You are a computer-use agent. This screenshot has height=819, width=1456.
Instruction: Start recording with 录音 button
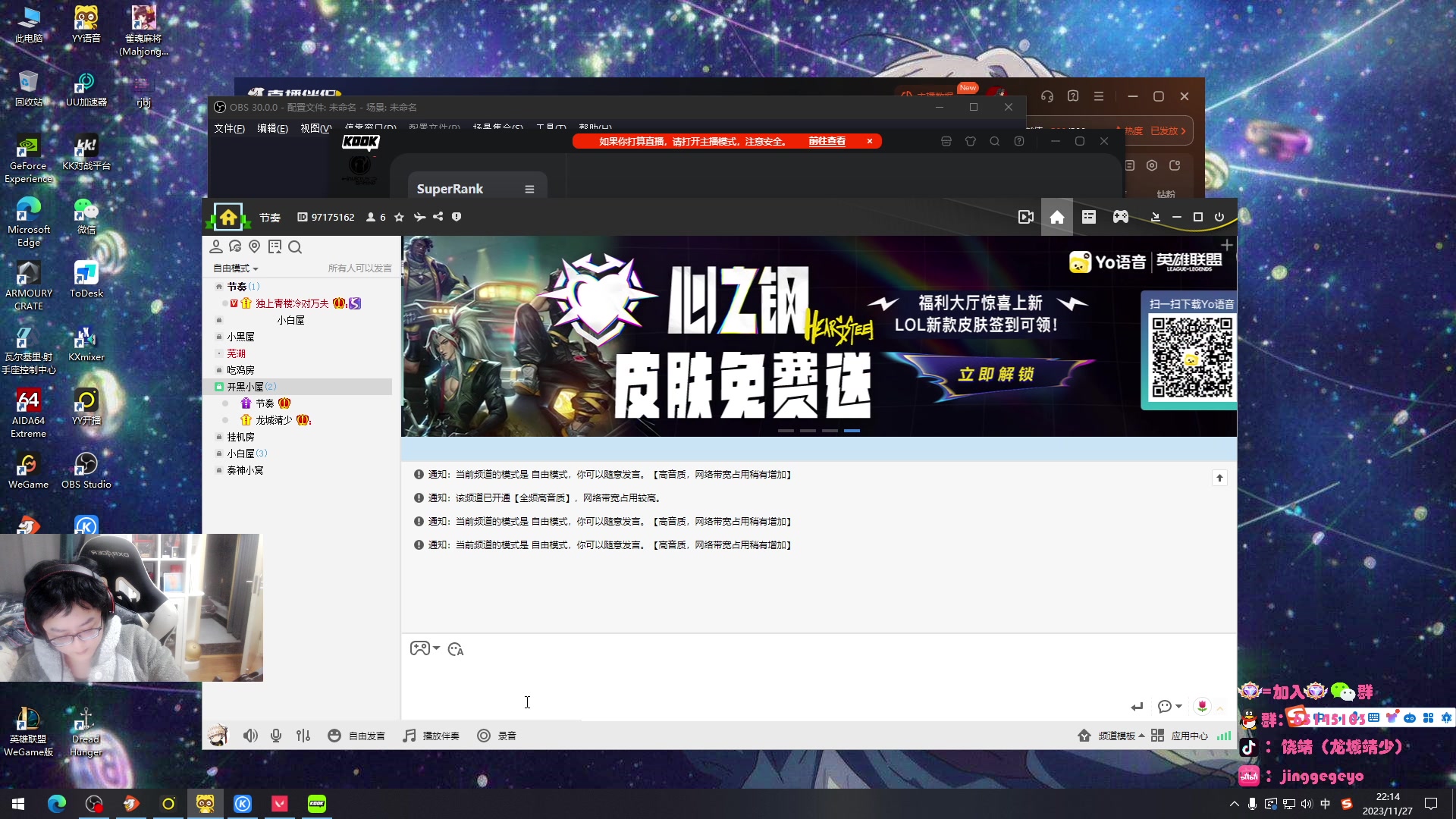coord(497,736)
